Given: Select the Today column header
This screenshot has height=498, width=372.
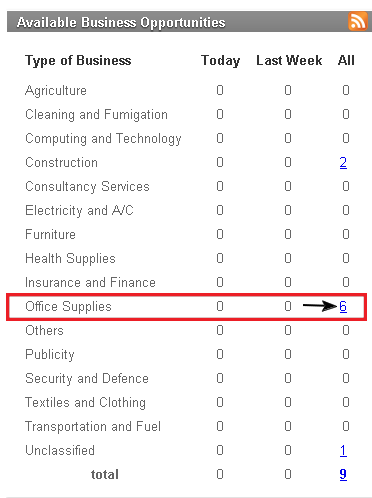Looking at the screenshot, I should point(220,61).
